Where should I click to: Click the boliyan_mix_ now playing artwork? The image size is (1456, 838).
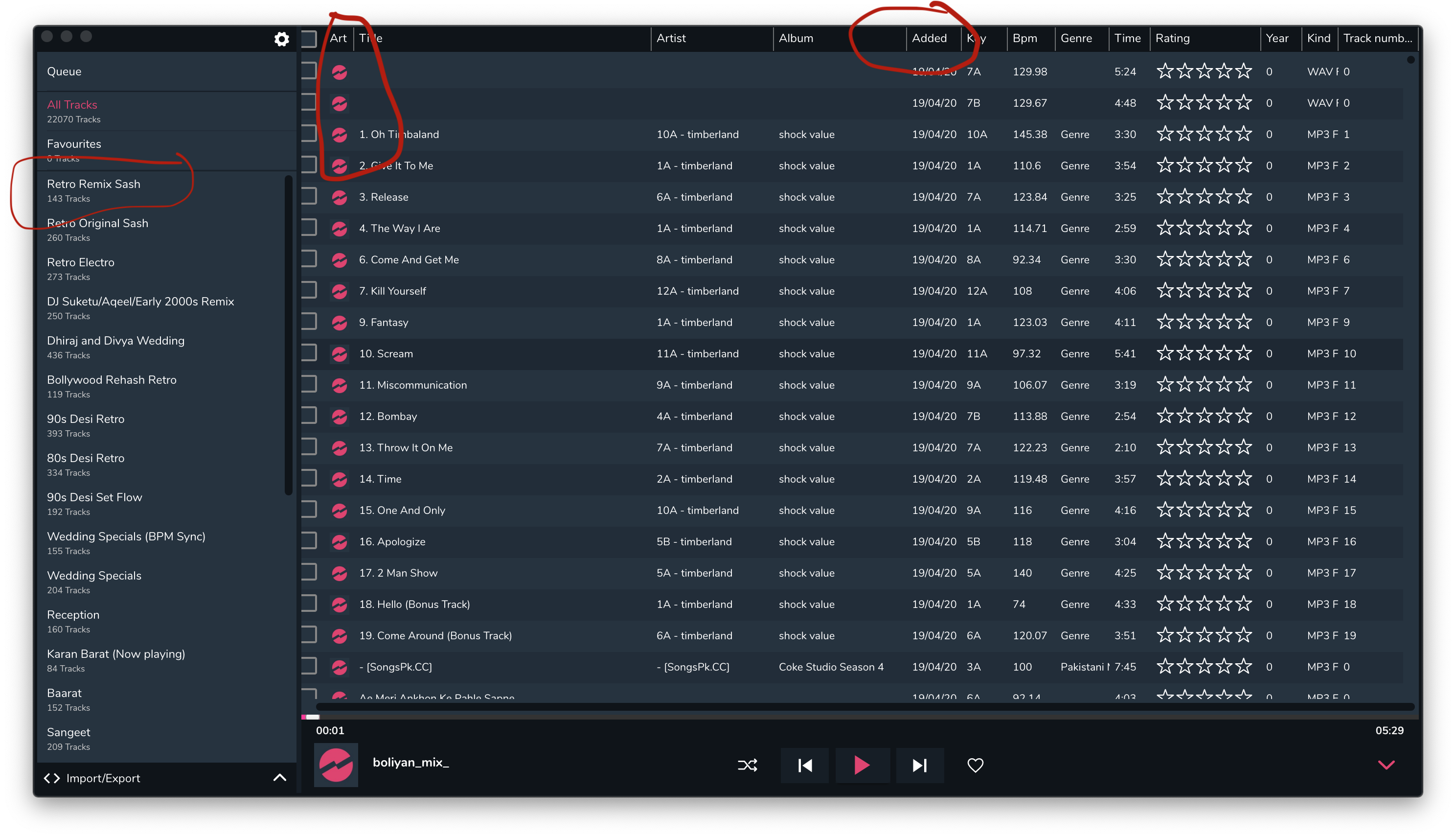click(336, 765)
